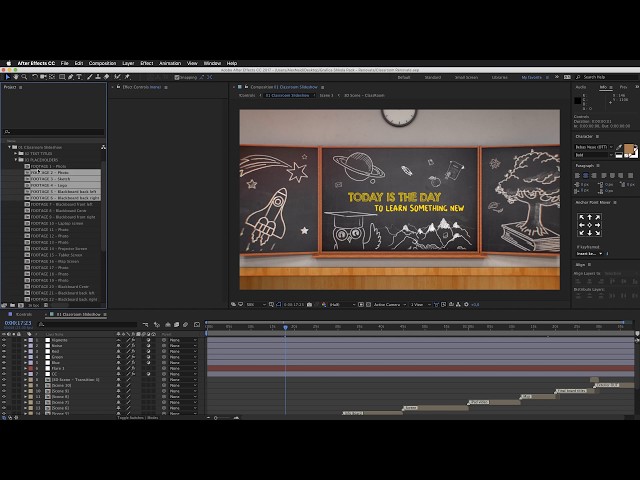Open the Layer menu
Image resolution: width=640 pixels, height=480 pixels.
click(128, 63)
